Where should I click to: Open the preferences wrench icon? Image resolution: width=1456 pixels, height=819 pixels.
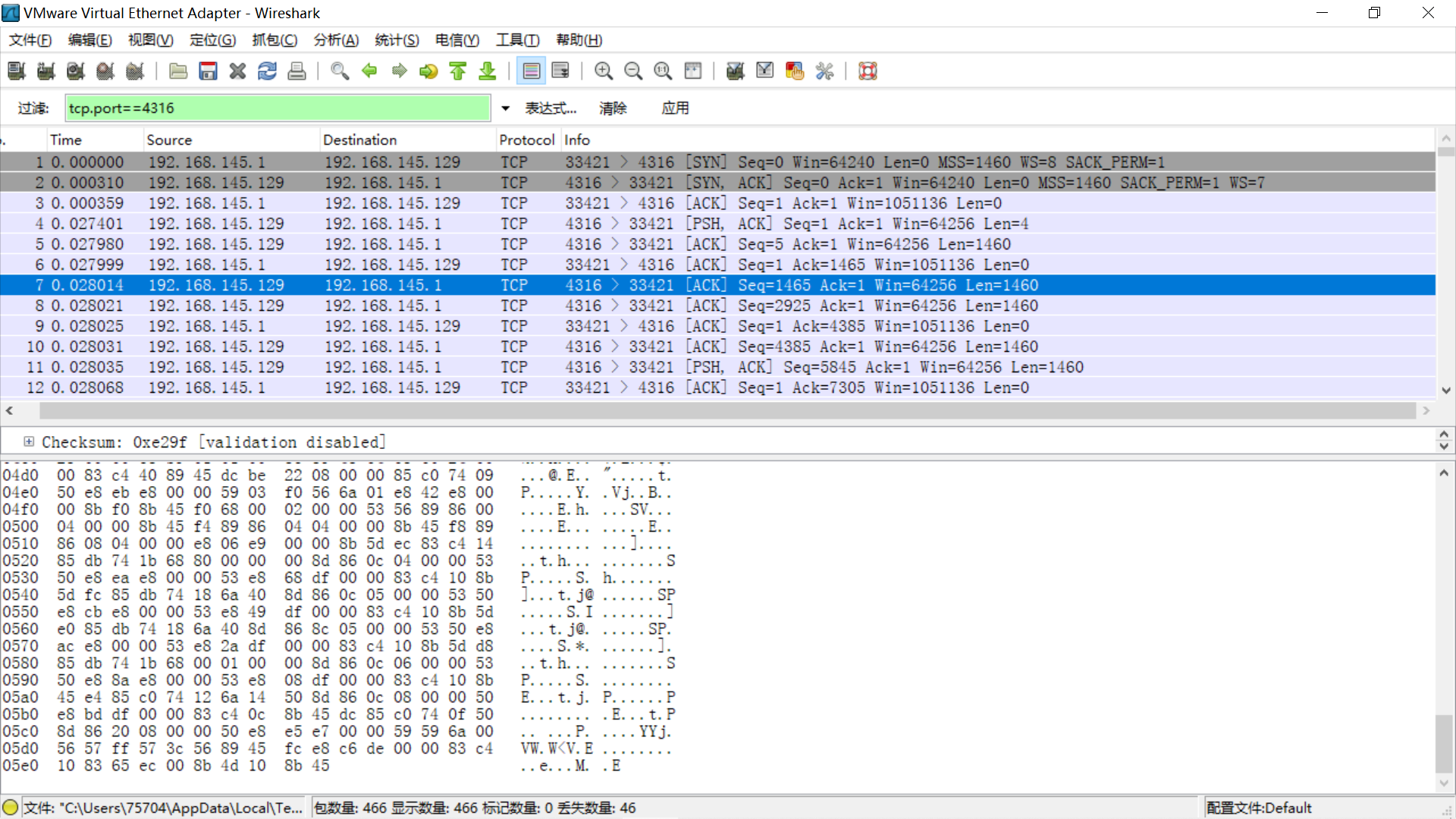click(x=824, y=71)
